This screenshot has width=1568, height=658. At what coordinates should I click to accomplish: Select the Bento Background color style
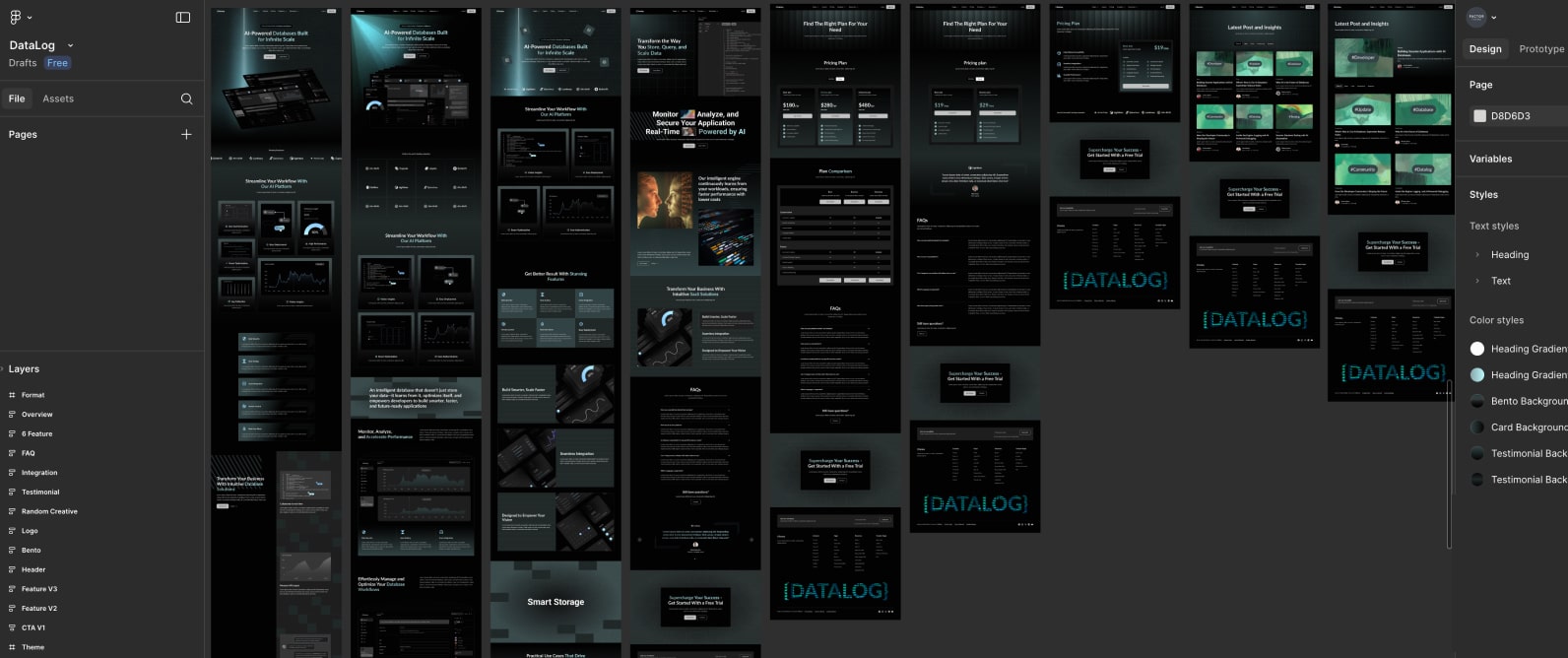point(1518,401)
